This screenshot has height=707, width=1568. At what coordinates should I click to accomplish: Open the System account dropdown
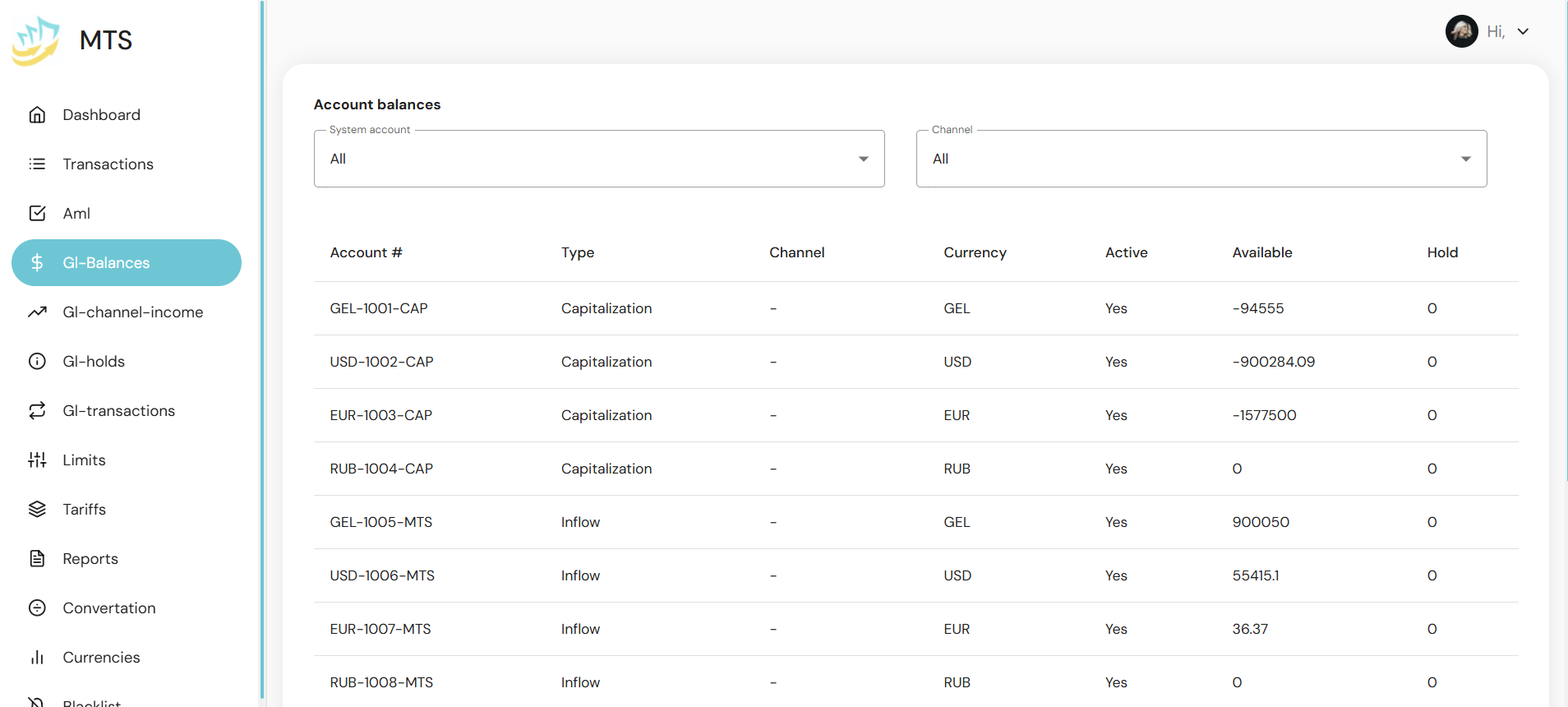598,159
